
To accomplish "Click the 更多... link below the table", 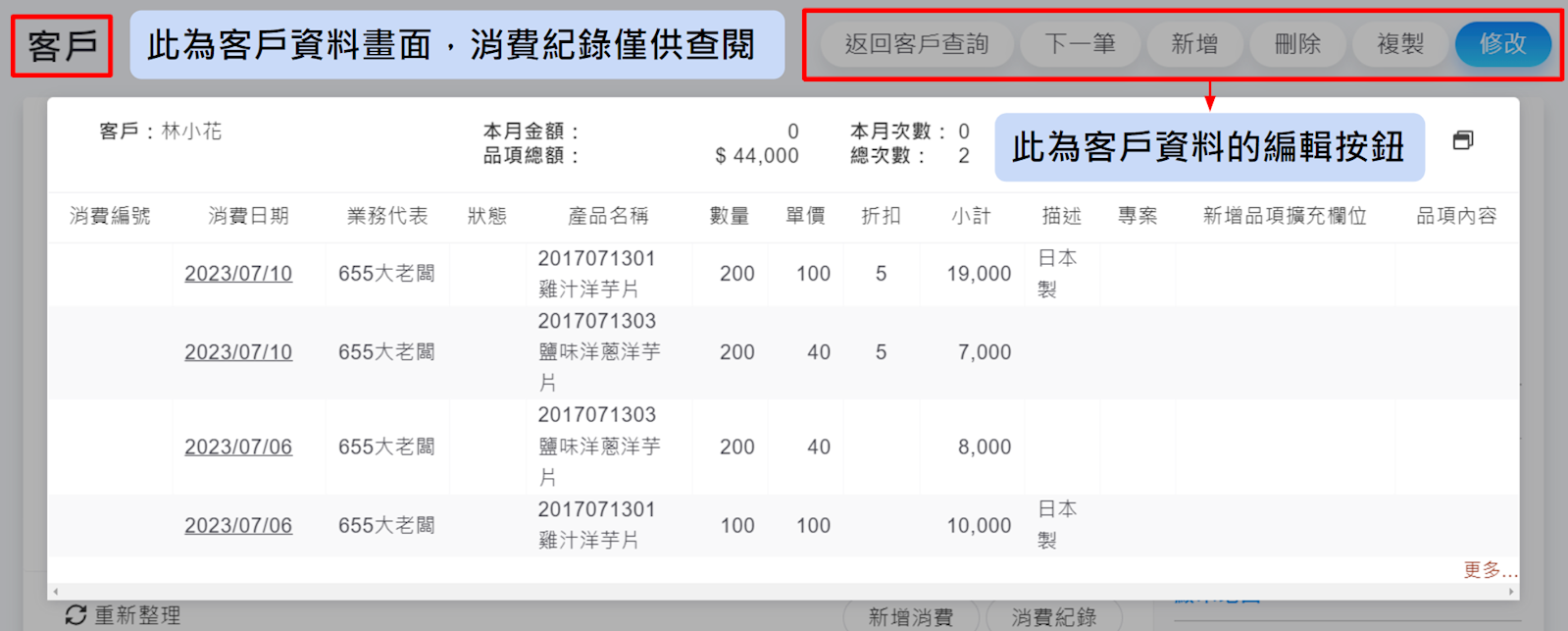I will (x=1490, y=570).
